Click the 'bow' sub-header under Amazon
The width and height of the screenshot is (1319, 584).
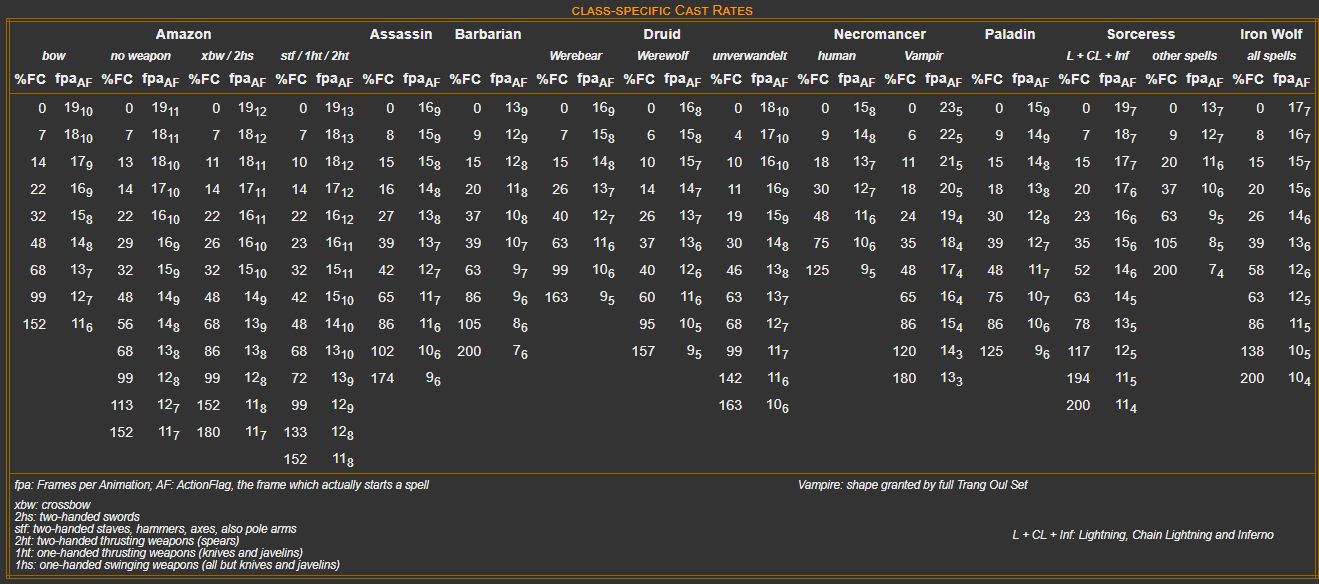[53, 56]
